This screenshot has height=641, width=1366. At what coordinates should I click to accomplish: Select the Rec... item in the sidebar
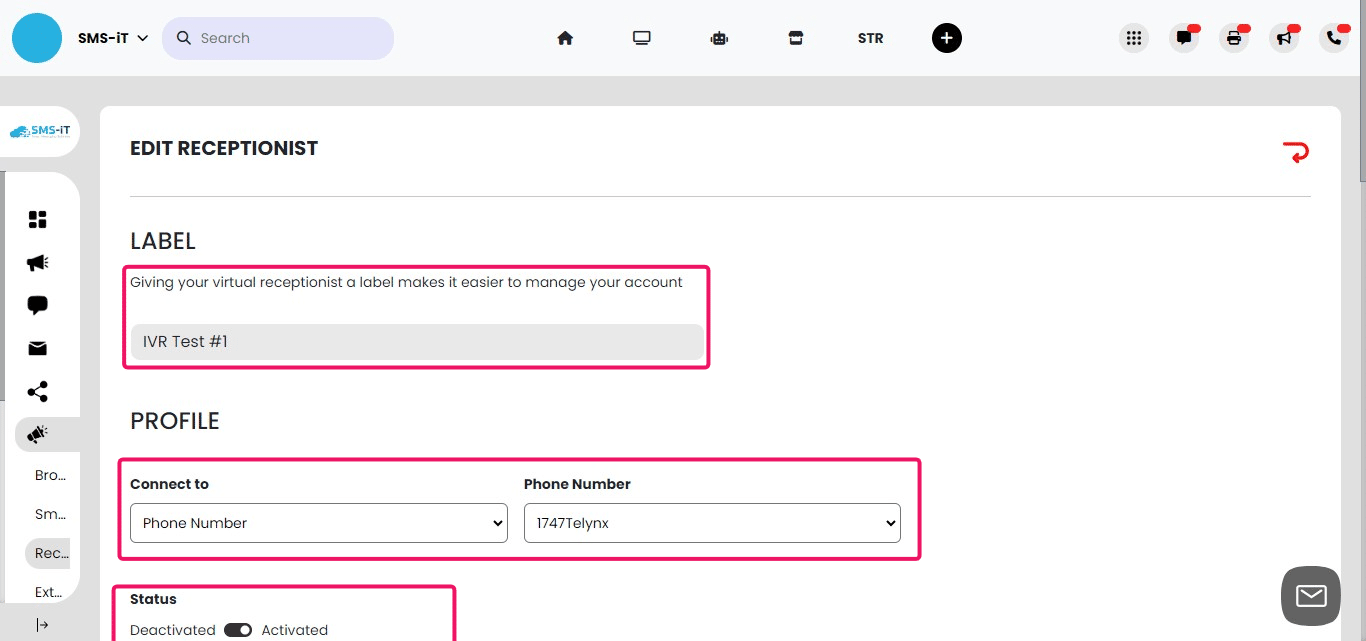[x=48, y=553]
